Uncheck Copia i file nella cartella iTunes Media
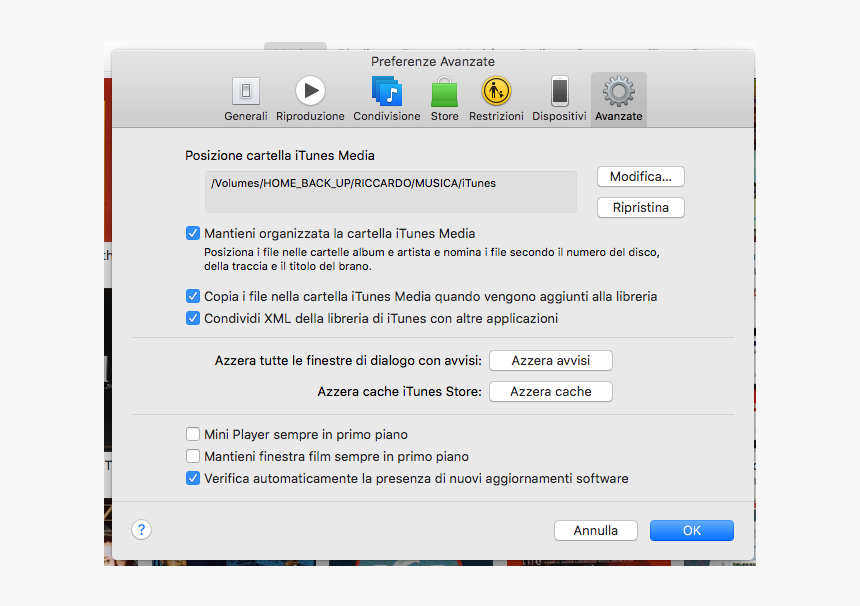Viewport: 860px width, 606px height. pyautogui.click(x=192, y=296)
